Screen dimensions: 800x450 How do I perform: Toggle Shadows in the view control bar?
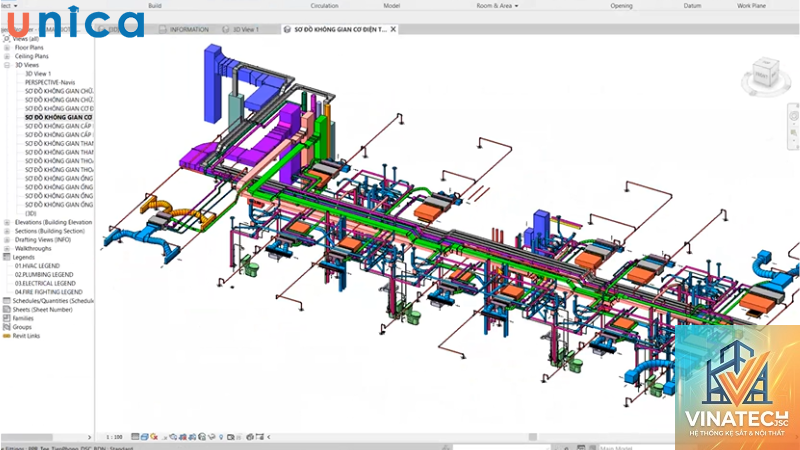[x=164, y=437]
